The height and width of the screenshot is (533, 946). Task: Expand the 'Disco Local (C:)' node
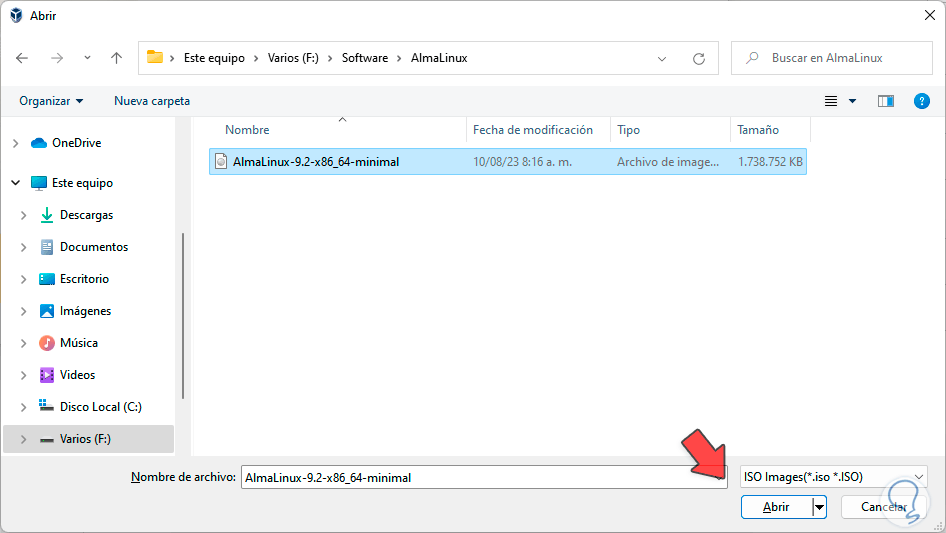(24, 407)
